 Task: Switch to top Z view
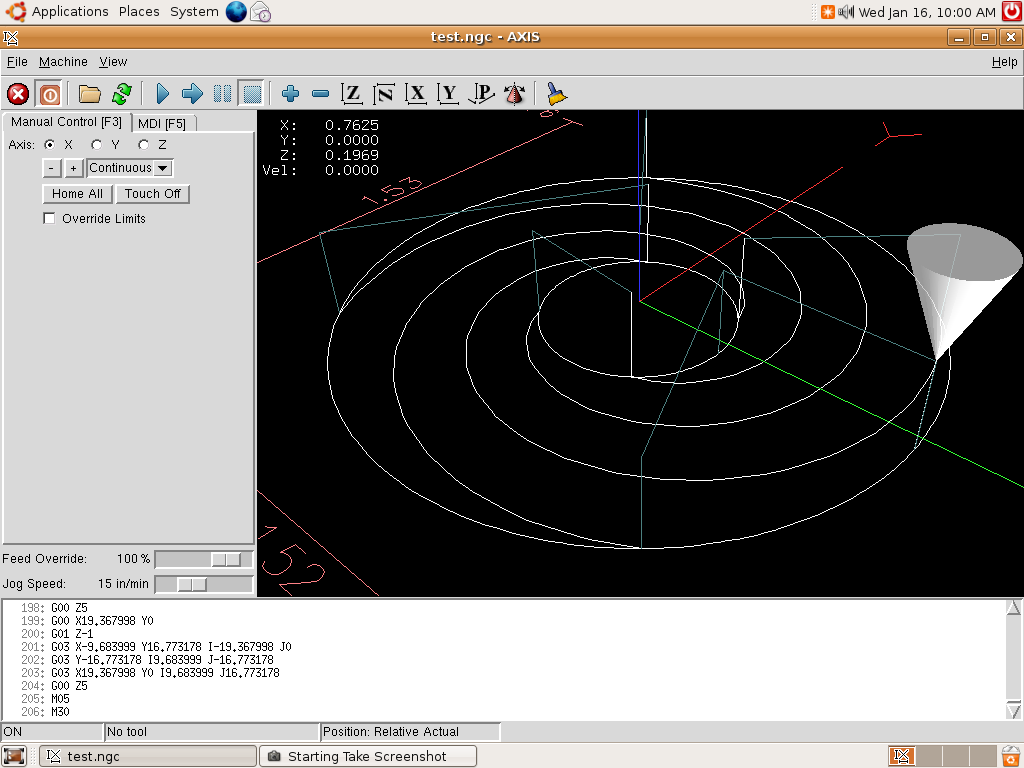351,94
